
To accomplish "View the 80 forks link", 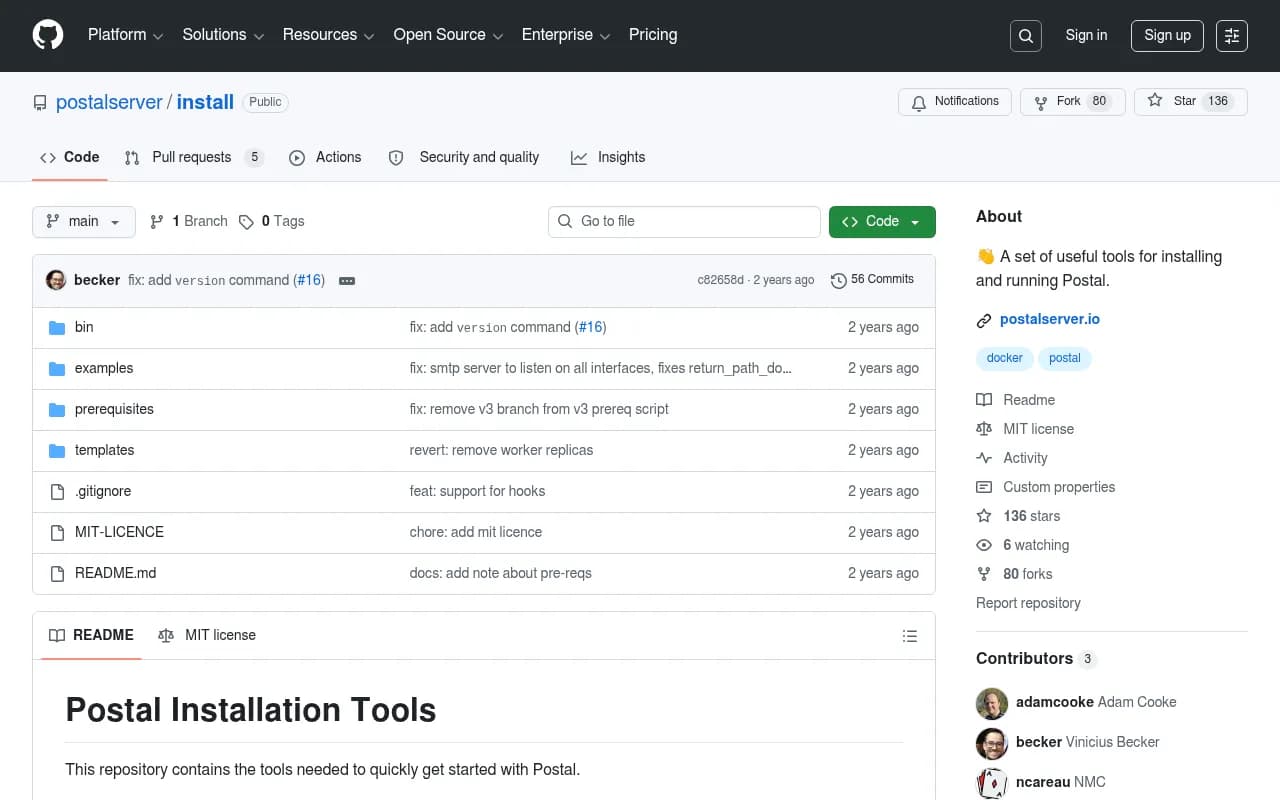I will [x=1014, y=574].
